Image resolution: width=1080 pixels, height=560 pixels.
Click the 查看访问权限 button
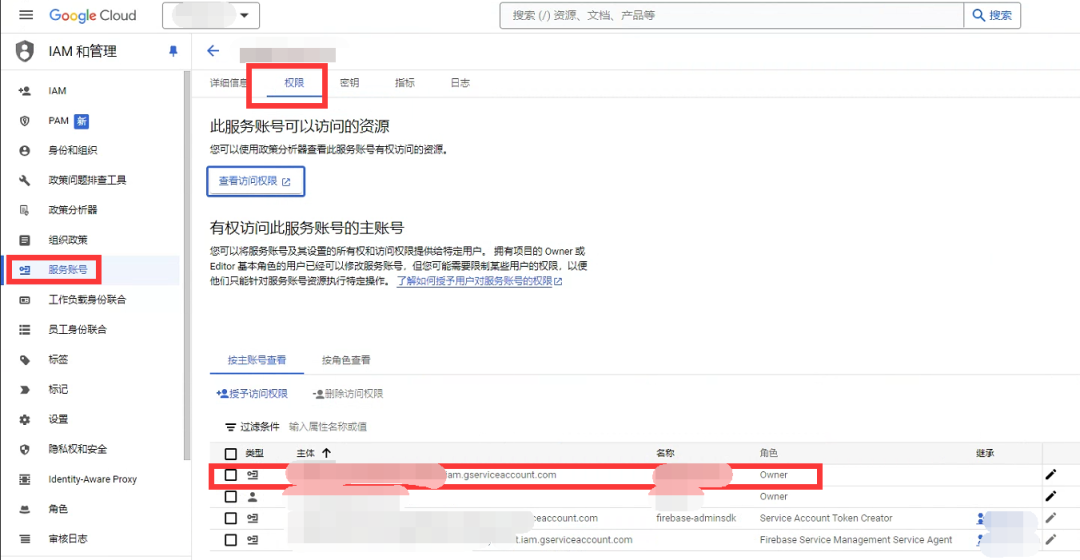(256, 181)
